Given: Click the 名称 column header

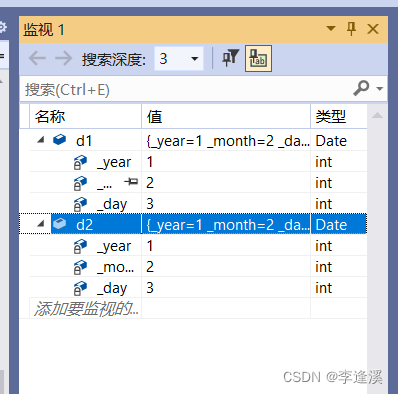Looking at the screenshot, I should pos(86,116).
